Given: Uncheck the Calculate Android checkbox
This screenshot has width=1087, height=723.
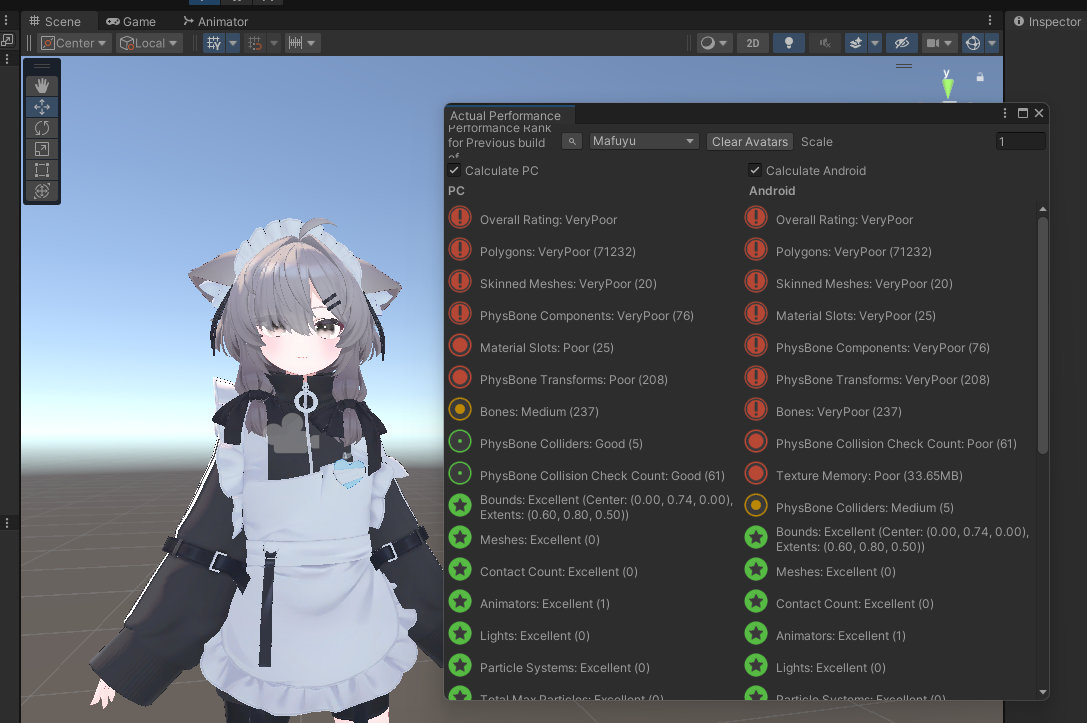Looking at the screenshot, I should tap(755, 170).
